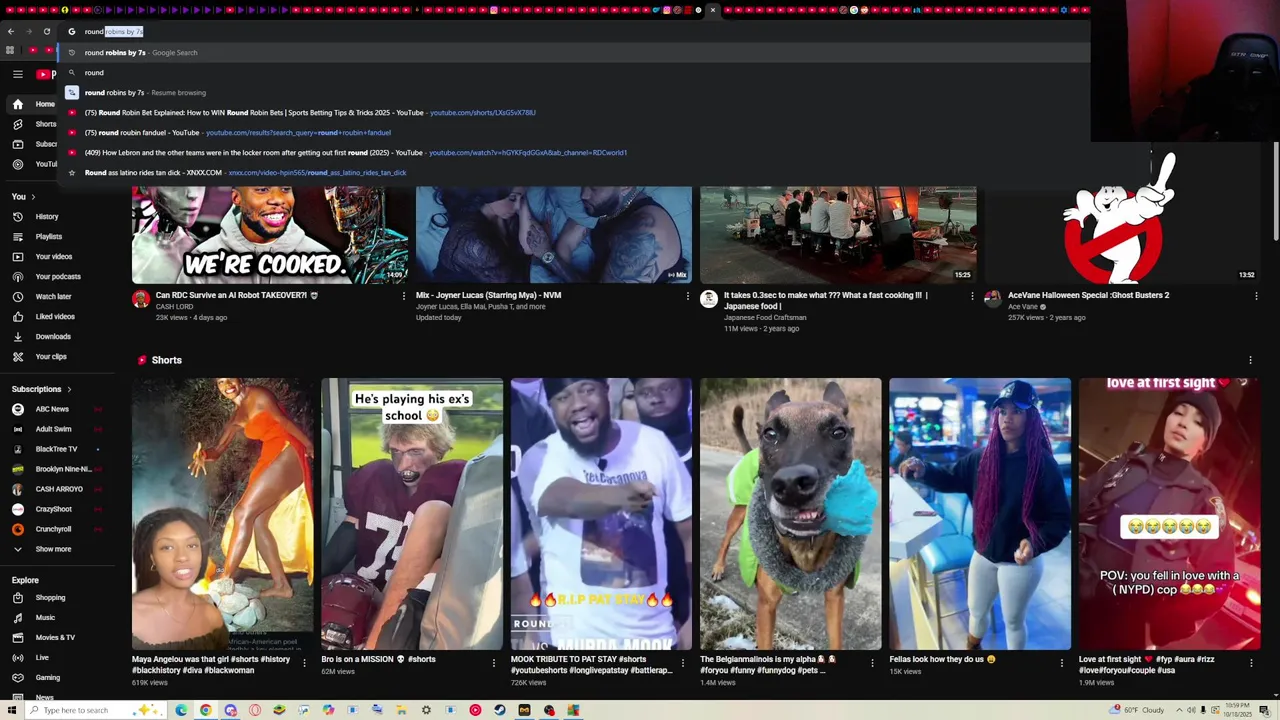Open options menu for Japanese food video
1280x720 pixels.
(972, 296)
